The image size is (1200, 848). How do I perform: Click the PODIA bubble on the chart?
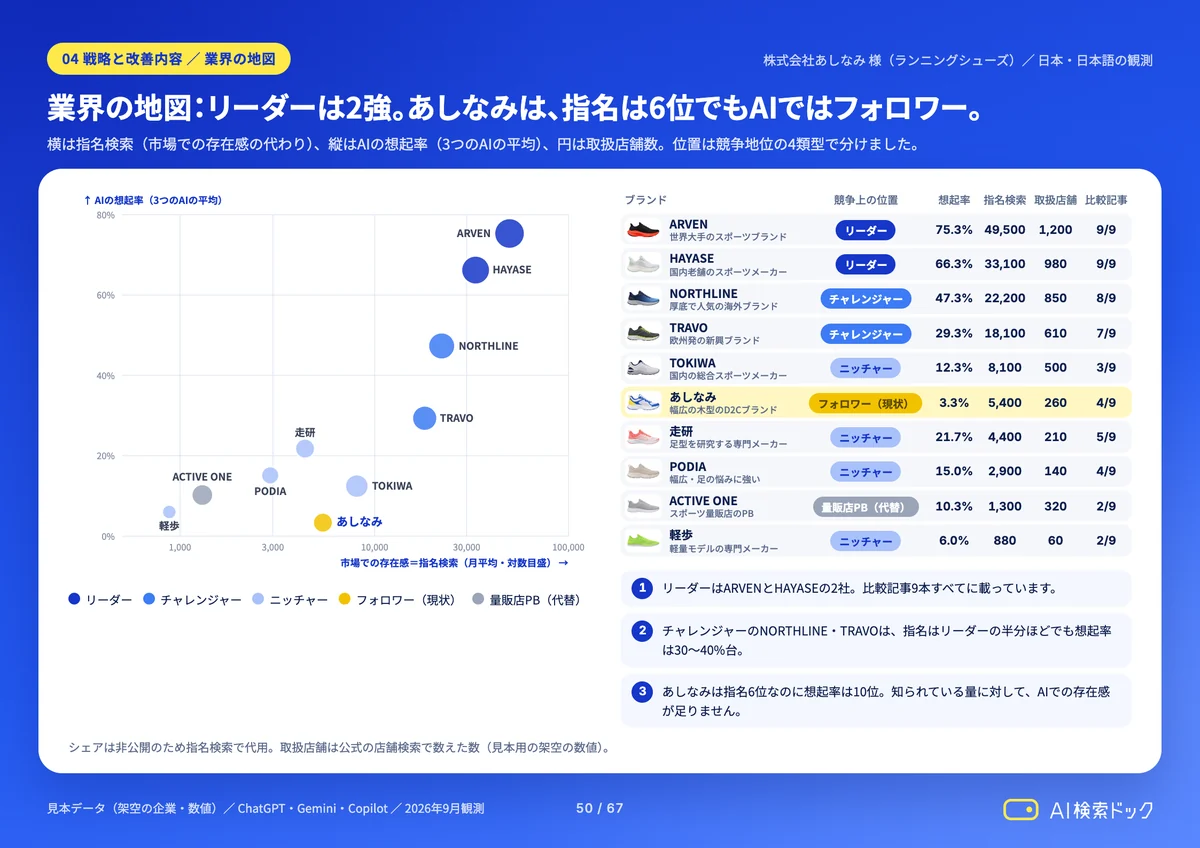pyautogui.click(x=270, y=475)
